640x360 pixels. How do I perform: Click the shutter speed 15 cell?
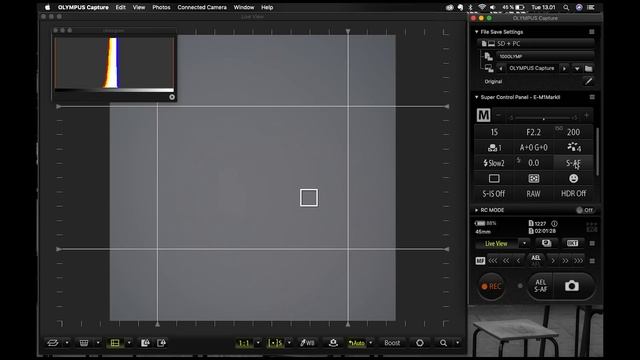click(x=494, y=132)
